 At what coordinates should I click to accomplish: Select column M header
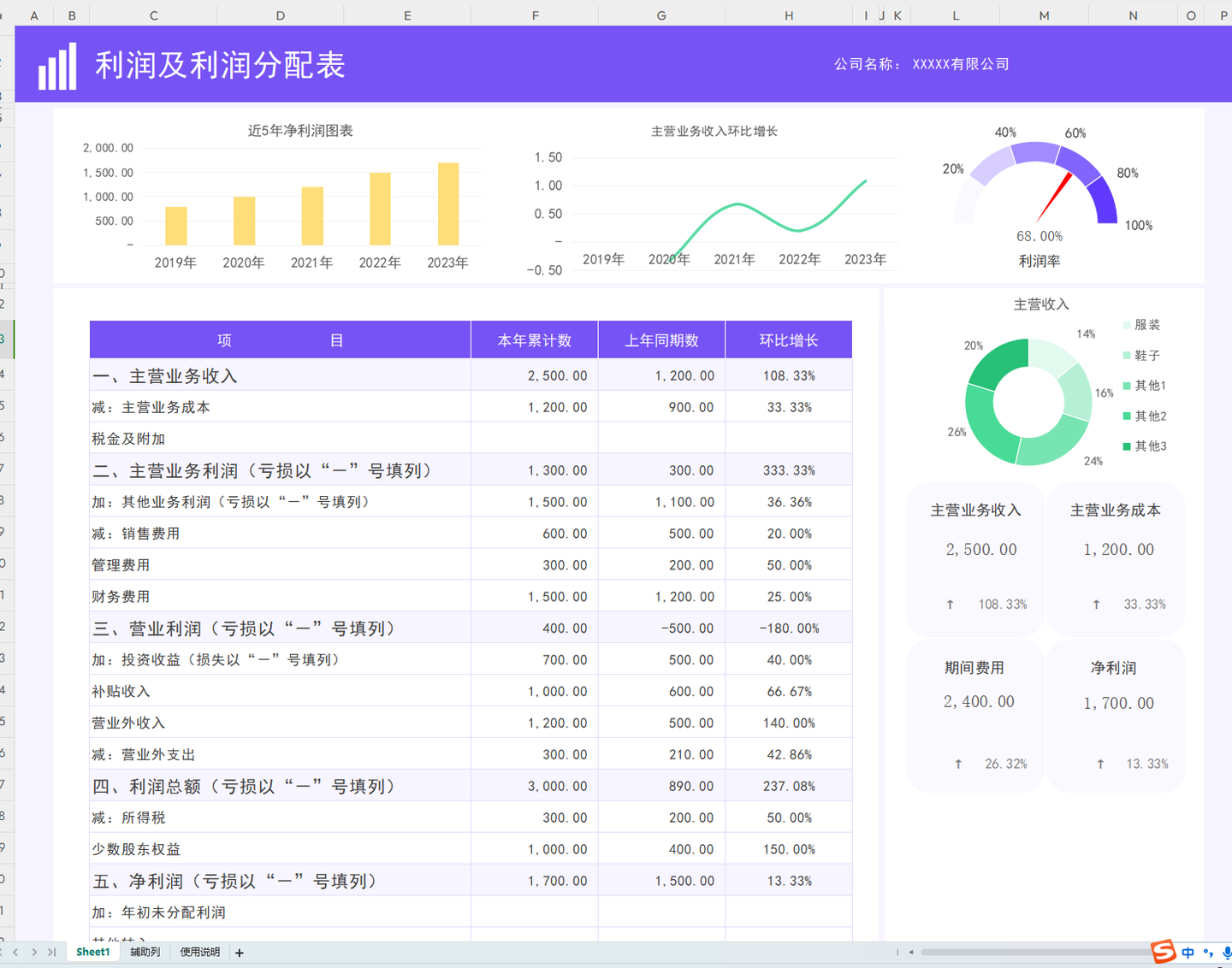tap(1044, 15)
